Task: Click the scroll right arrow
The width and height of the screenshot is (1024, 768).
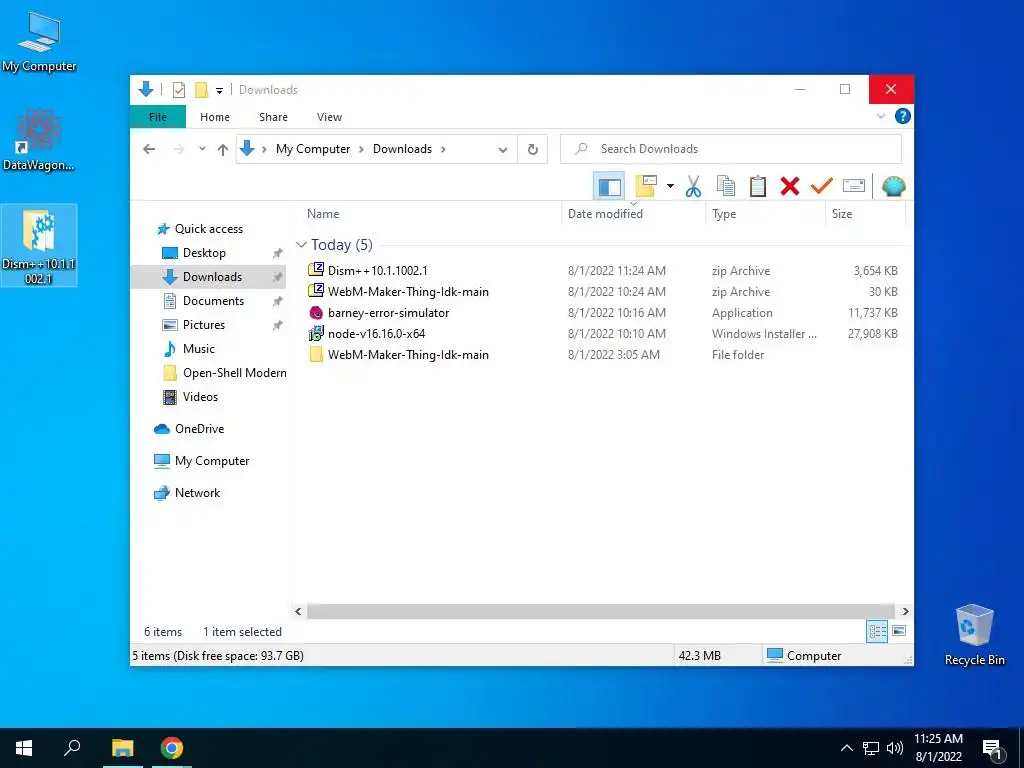Action: pos(905,611)
